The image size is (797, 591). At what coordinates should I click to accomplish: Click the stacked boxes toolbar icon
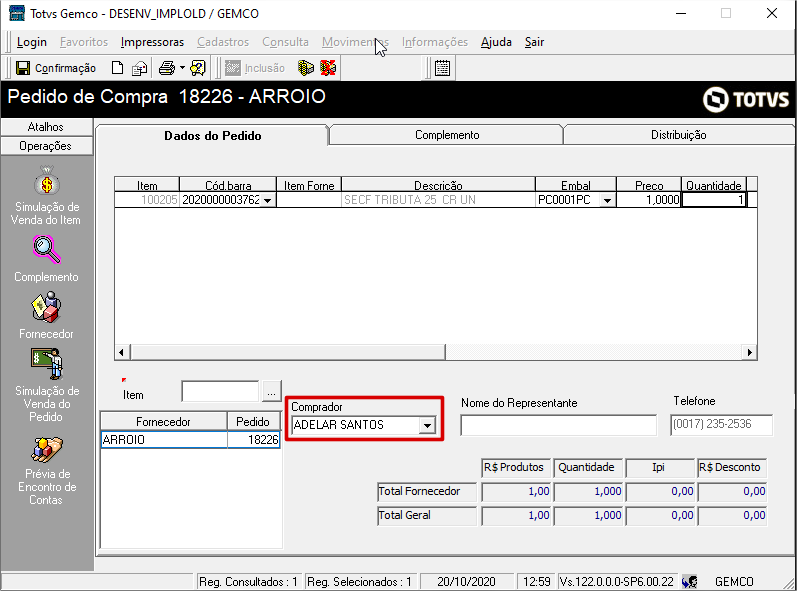[305, 68]
